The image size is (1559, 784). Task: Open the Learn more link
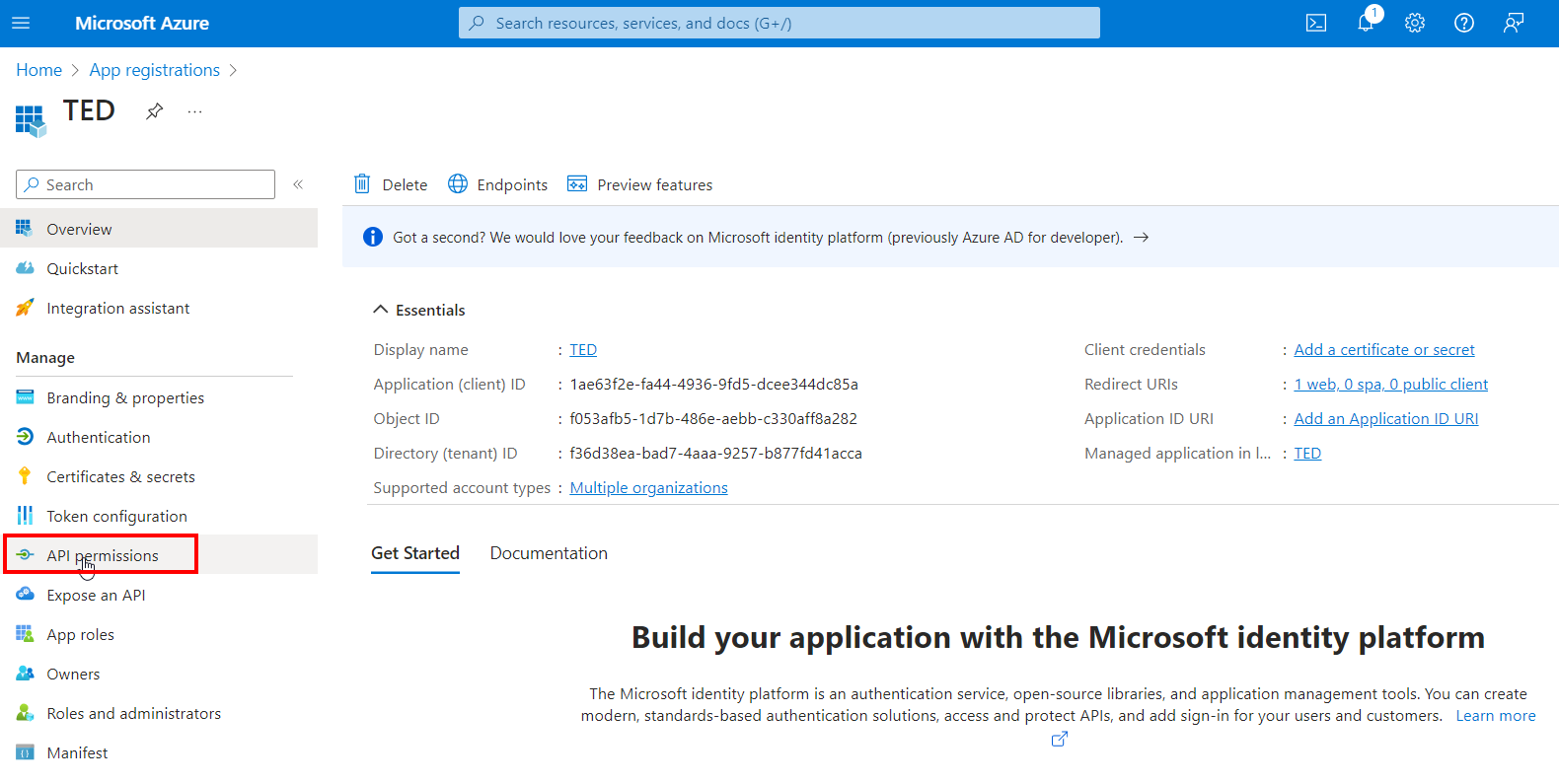[x=1496, y=716]
